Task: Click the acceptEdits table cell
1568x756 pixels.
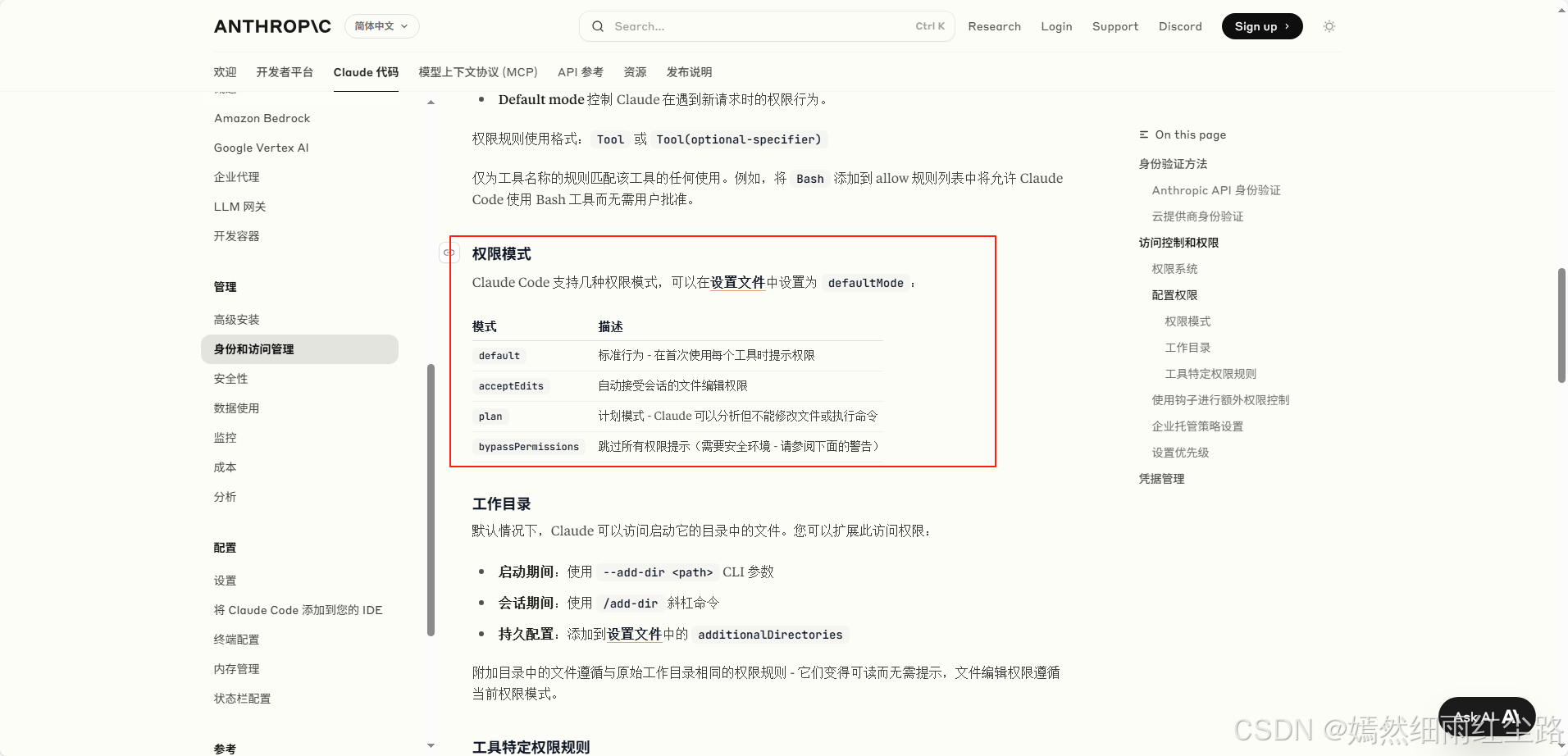Action: click(511, 386)
